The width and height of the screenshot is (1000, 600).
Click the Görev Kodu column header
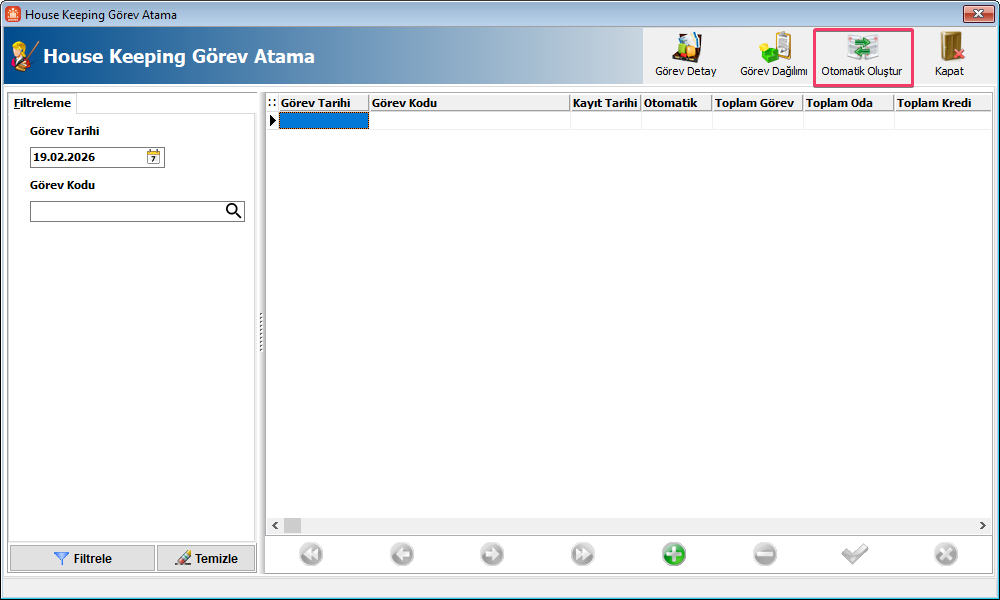[468, 103]
